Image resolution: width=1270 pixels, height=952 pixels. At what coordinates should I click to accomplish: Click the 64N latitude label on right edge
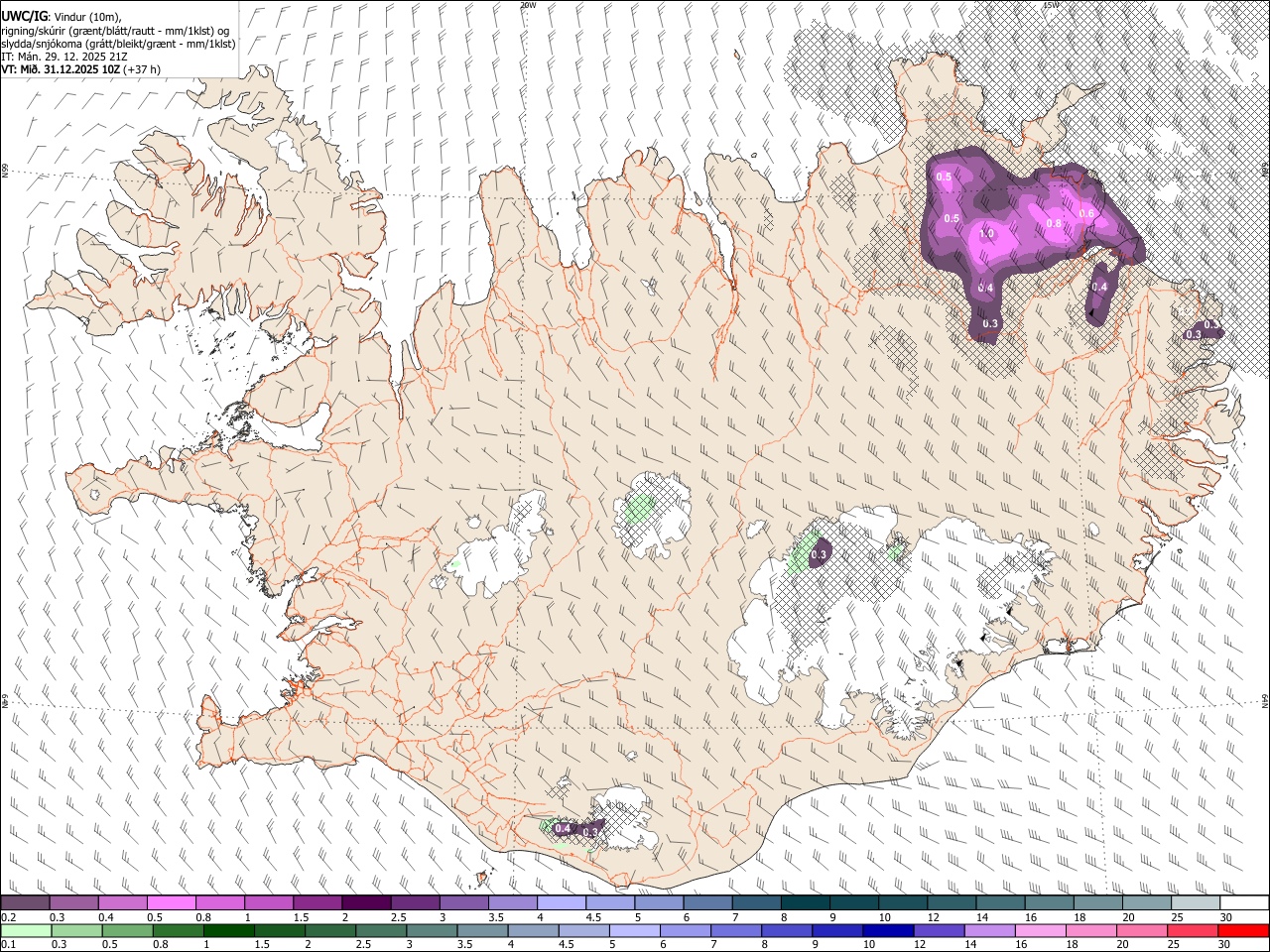point(1265,700)
